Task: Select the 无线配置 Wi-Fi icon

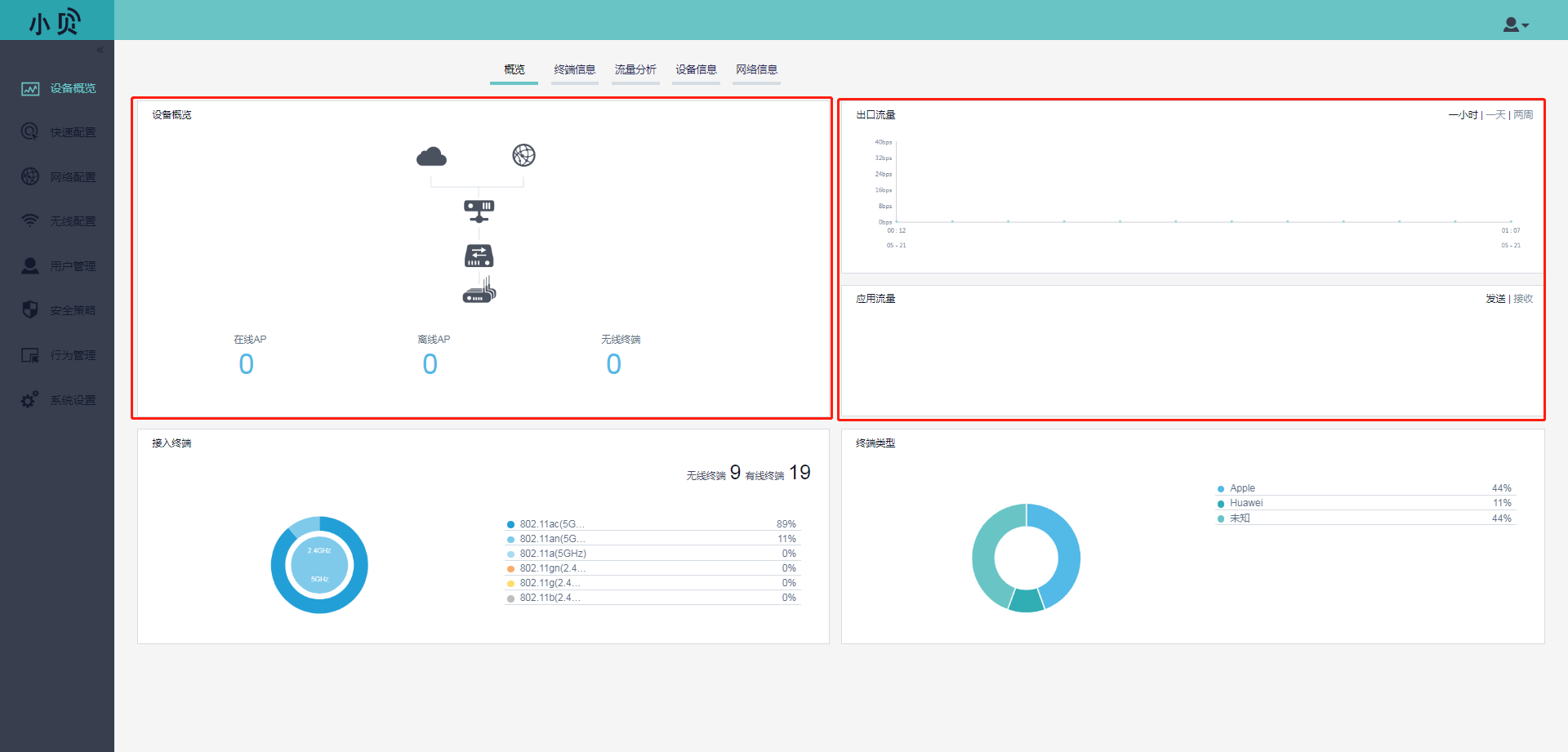Action: (30, 220)
